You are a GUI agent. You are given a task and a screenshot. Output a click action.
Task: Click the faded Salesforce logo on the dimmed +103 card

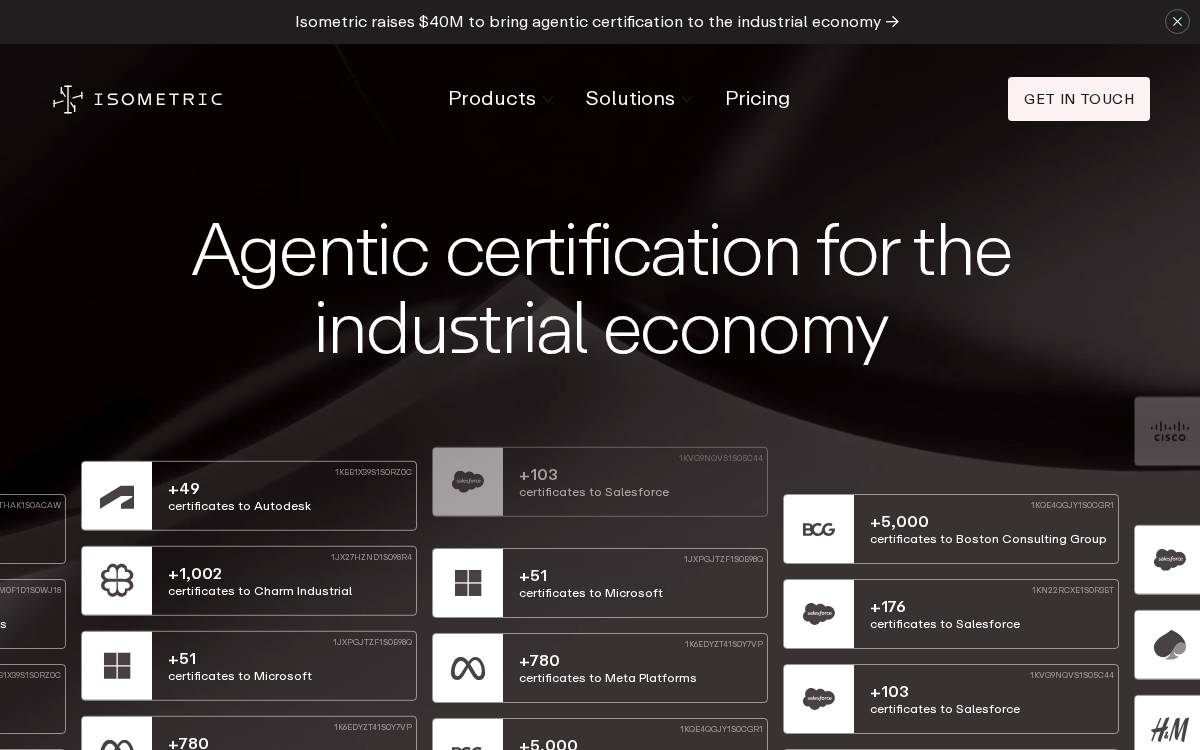(x=468, y=482)
